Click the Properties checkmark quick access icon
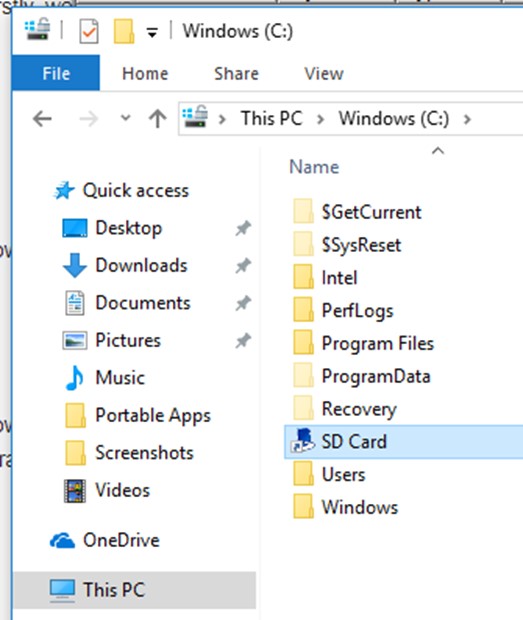The height and width of the screenshot is (620, 523). 89,31
